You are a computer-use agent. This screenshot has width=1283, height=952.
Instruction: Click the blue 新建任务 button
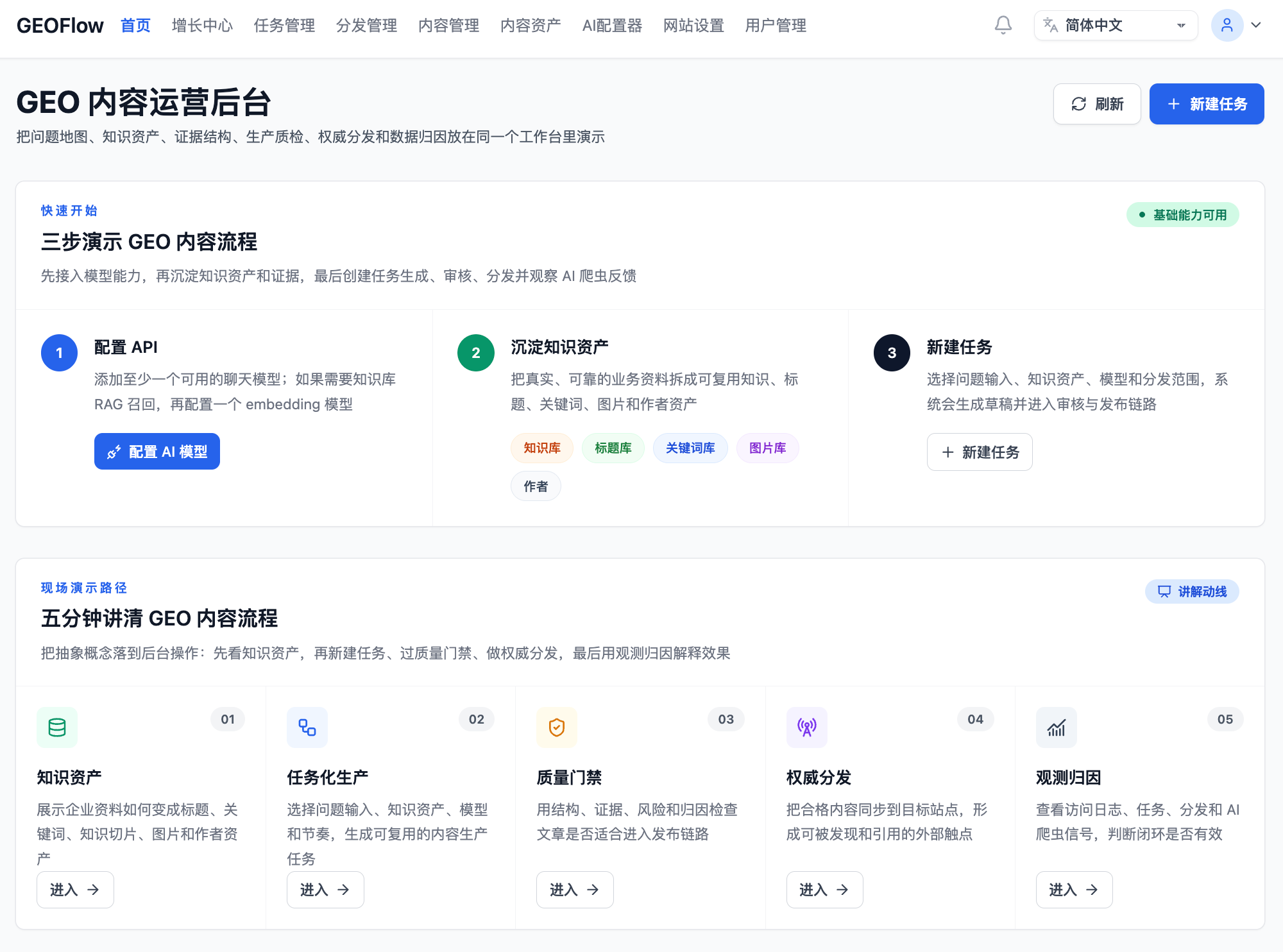pyautogui.click(x=1207, y=104)
